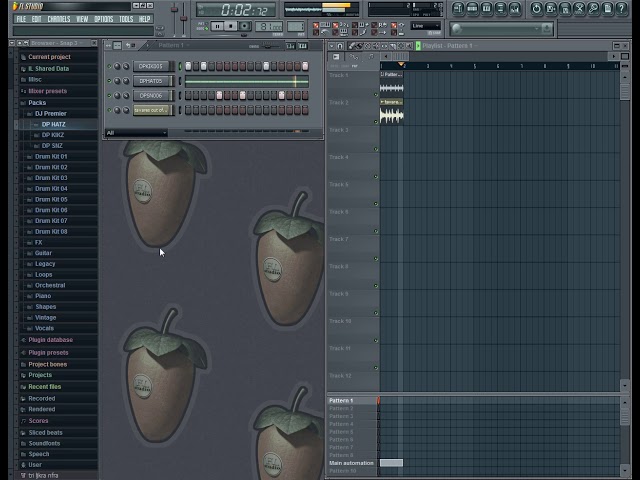
Task: Click the browser collapse structure icon
Action: click(19, 43)
